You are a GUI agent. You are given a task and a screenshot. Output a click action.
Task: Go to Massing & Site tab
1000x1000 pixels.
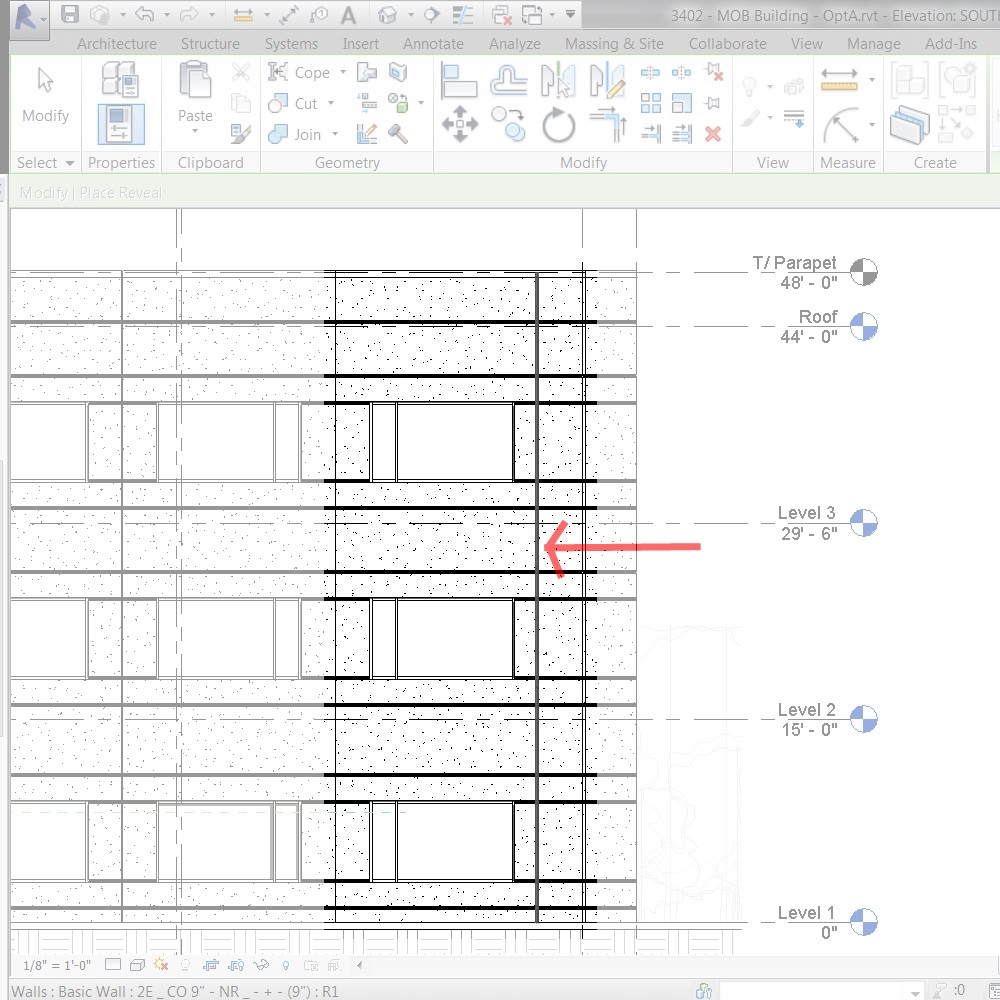pos(614,43)
